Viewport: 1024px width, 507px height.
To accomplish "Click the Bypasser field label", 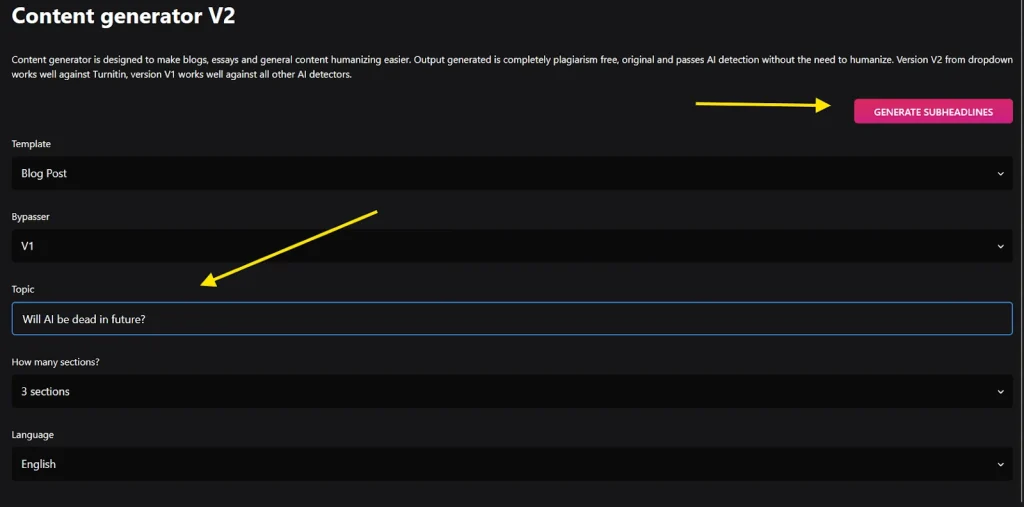I will point(32,217).
